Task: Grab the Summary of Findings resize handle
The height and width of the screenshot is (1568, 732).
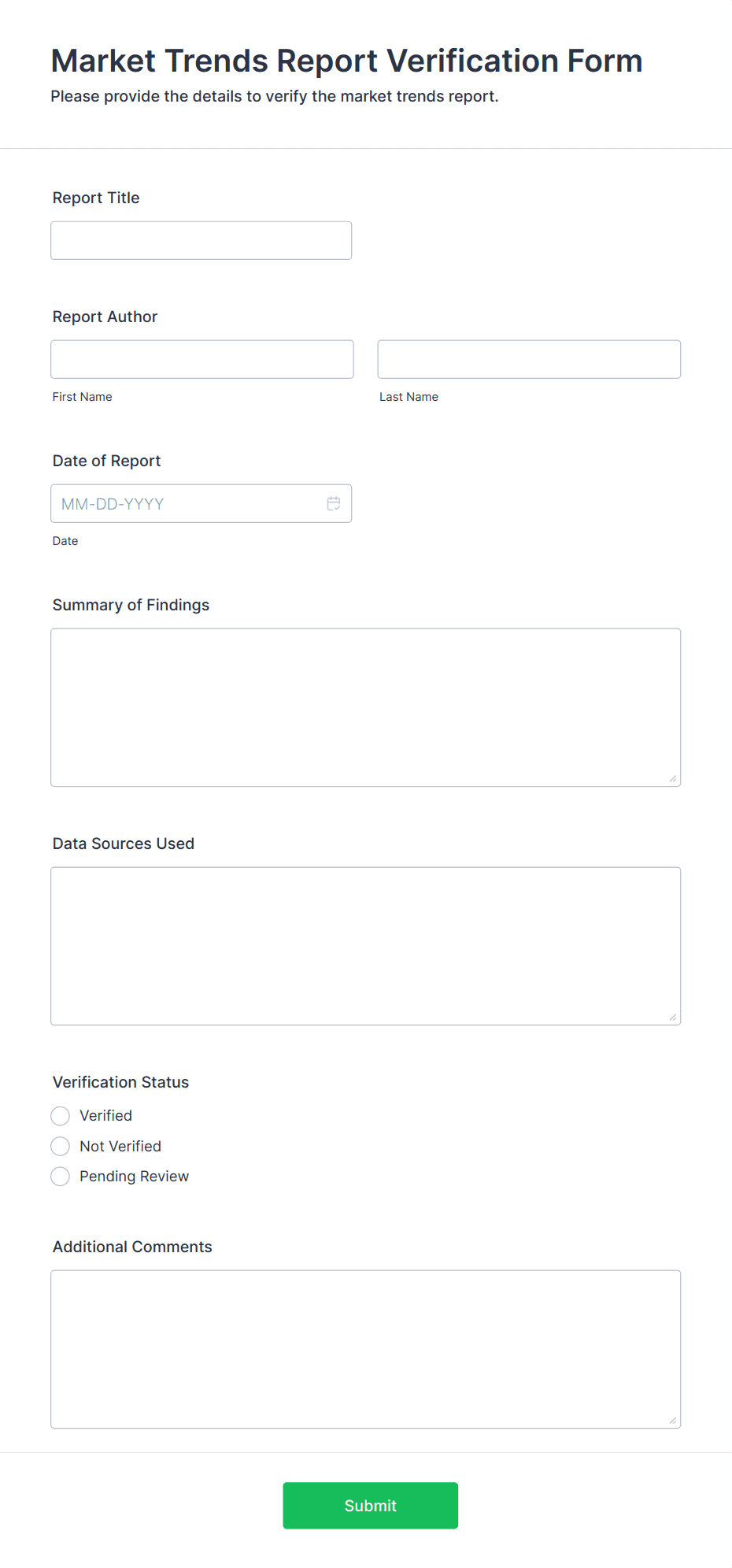Action: 673,779
